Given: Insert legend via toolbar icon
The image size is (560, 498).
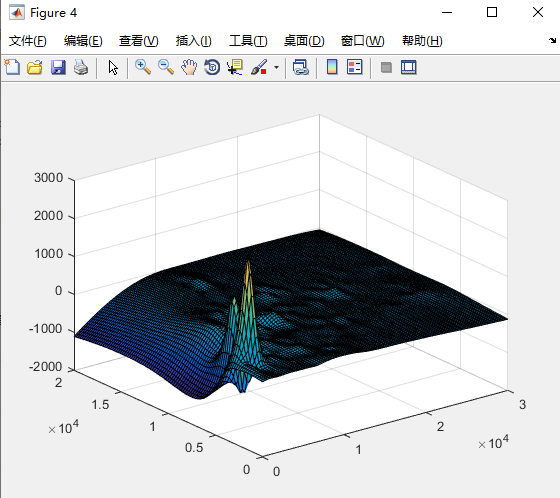Looking at the screenshot, I should point(355,67).
